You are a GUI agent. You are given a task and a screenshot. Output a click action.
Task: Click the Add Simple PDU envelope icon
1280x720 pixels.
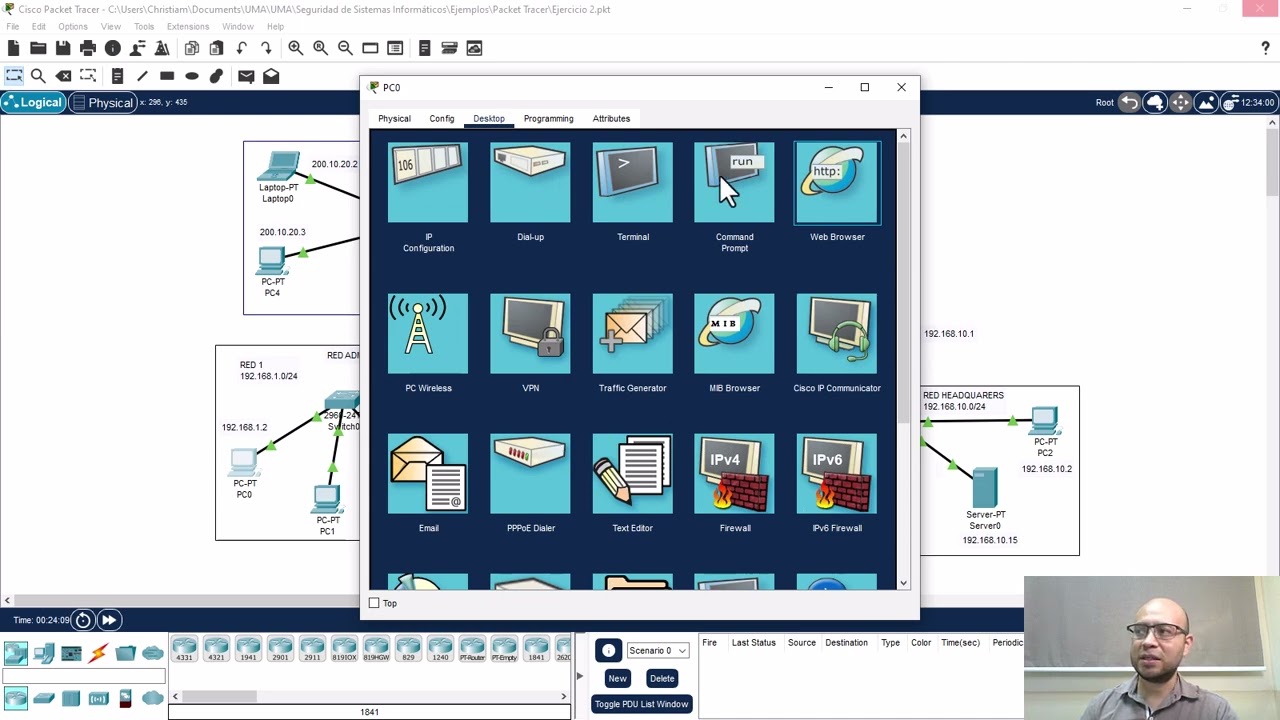tap(246, 76)
